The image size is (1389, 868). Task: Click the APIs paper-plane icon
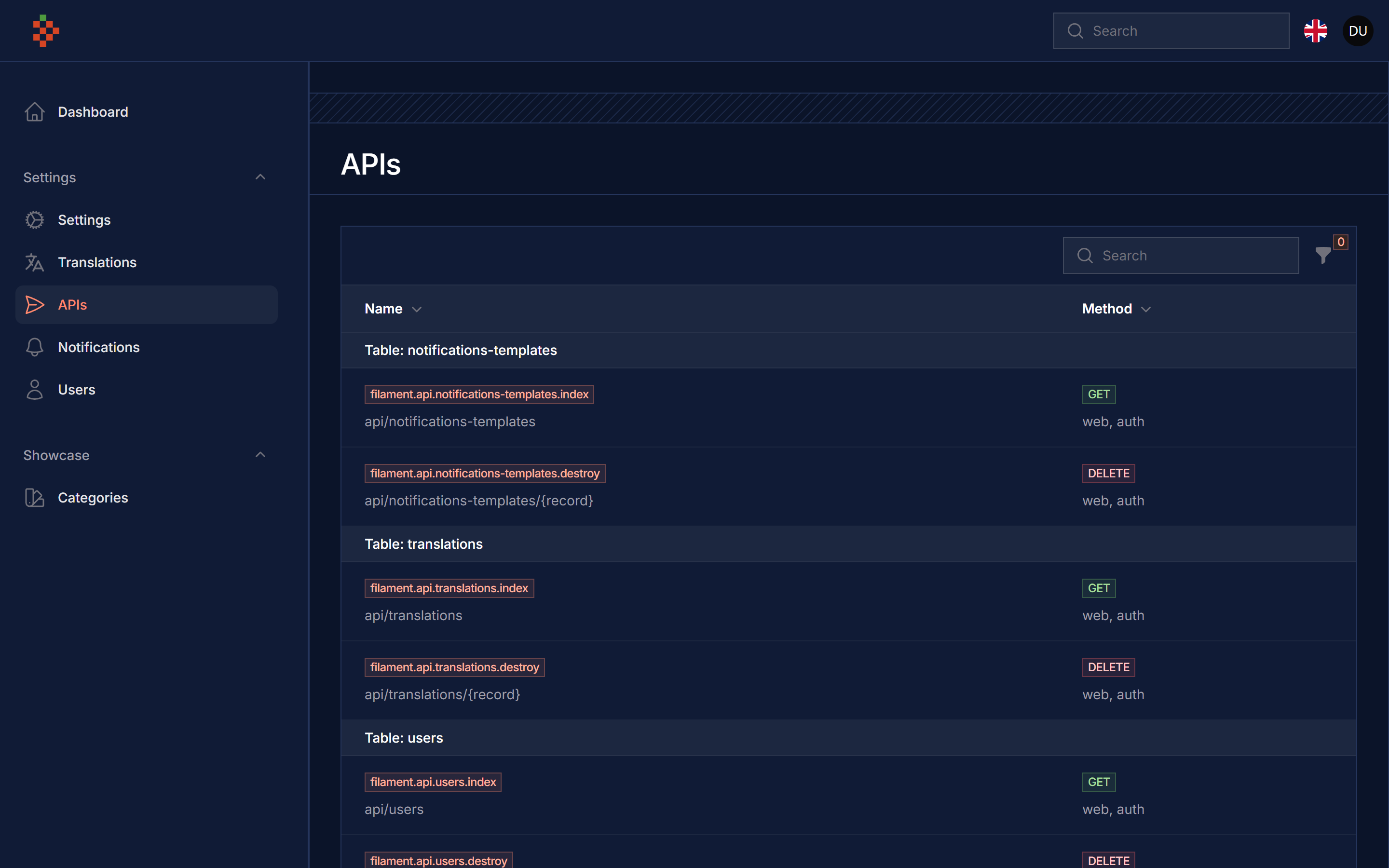click(x=34, y=305)
